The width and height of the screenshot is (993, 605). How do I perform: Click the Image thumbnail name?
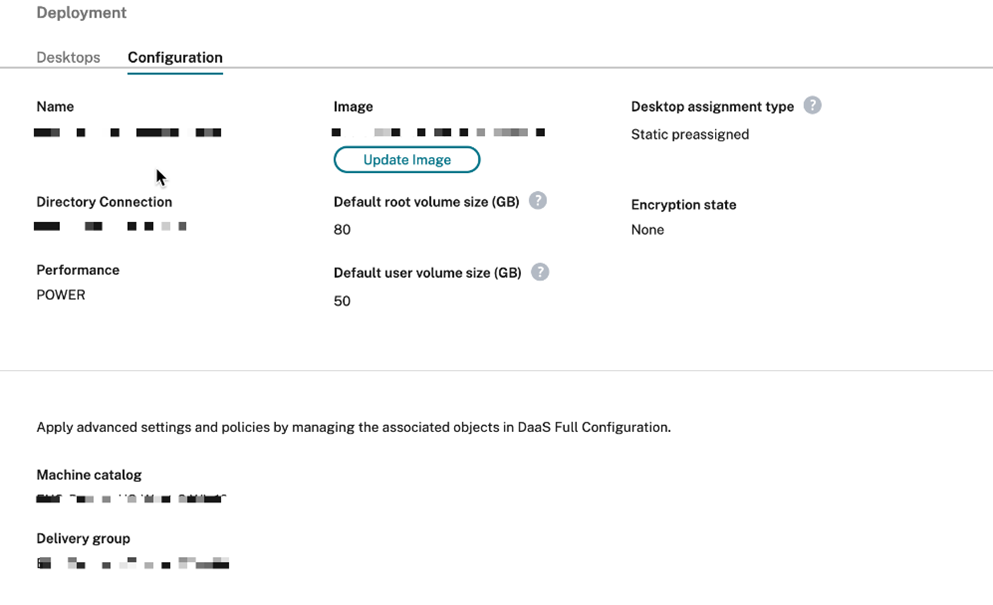coord(437,131)
